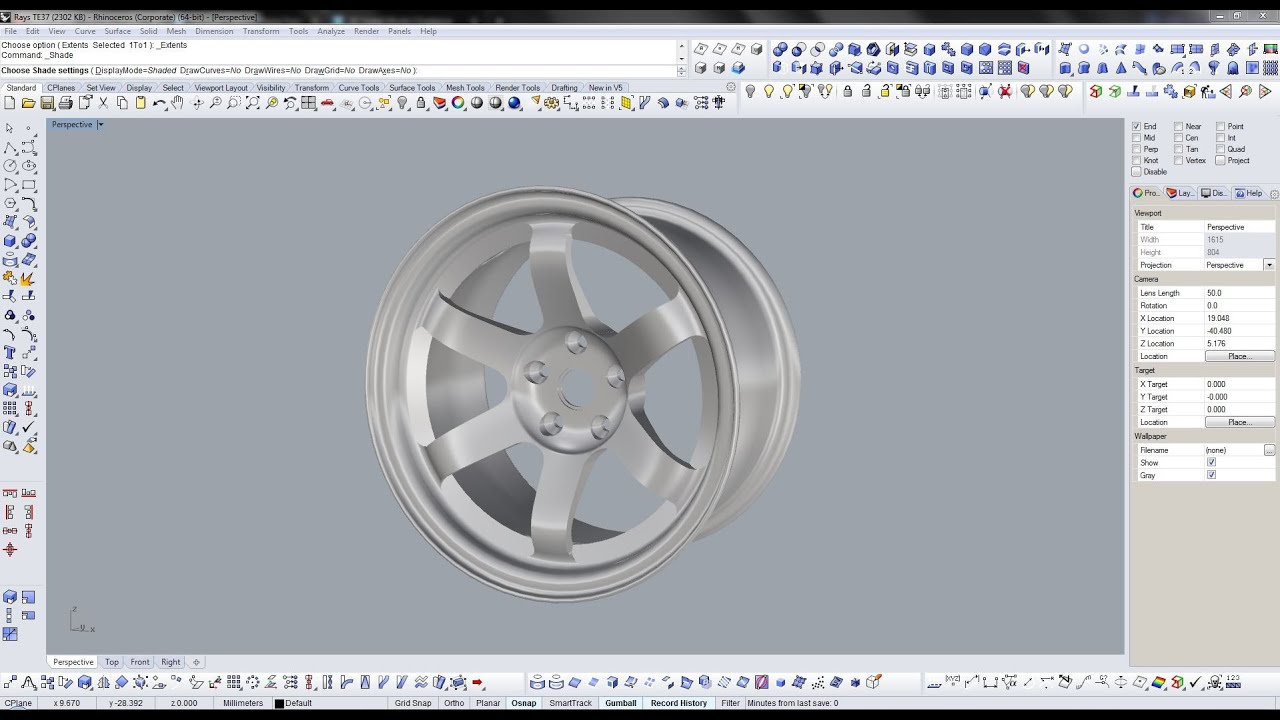
Task: Open the Perspective viewport title dropdown arrow
Action: [100, 125]
